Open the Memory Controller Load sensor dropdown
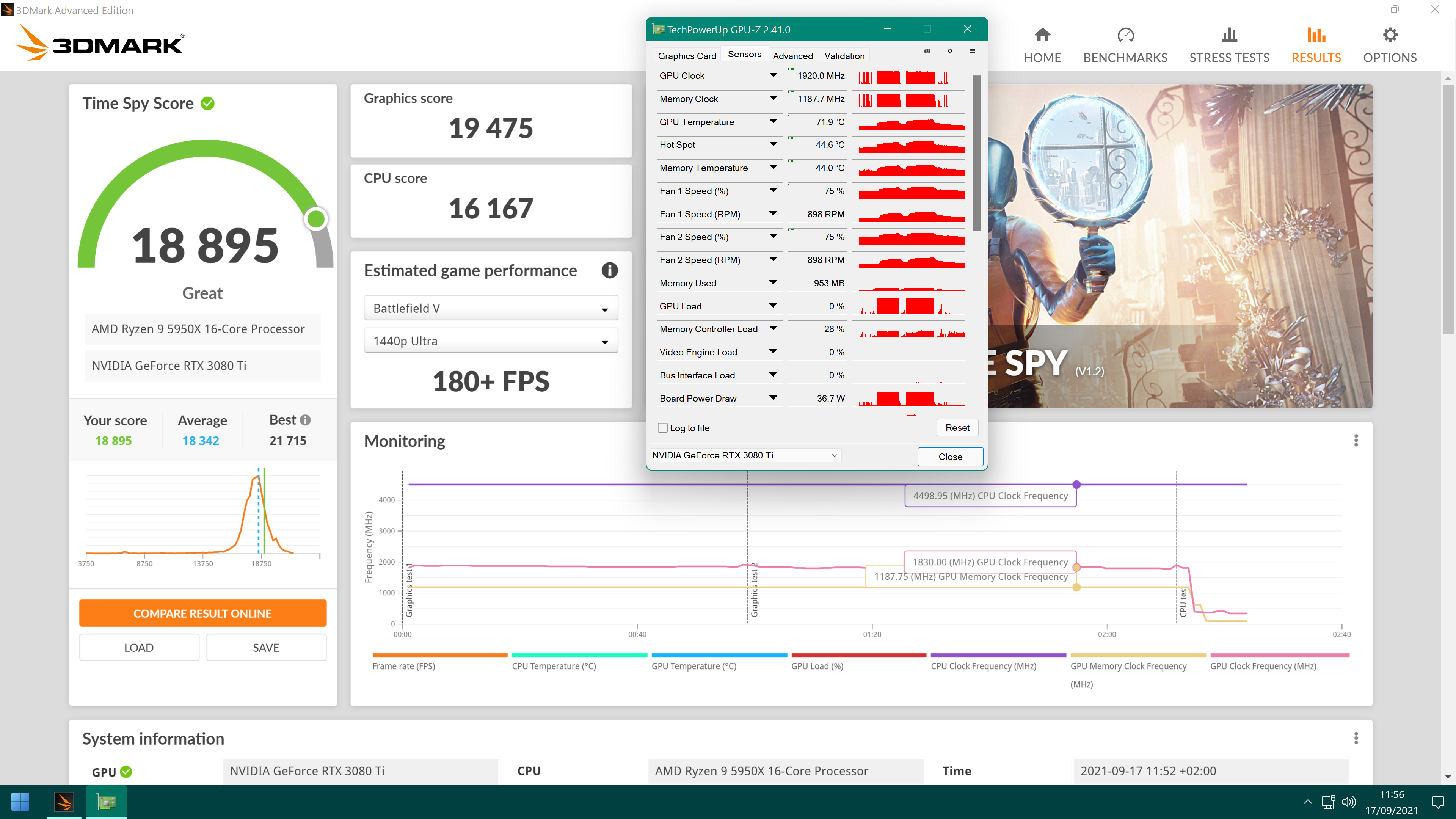The width and height of the screenshot is (1456, 819). point(773,328)
